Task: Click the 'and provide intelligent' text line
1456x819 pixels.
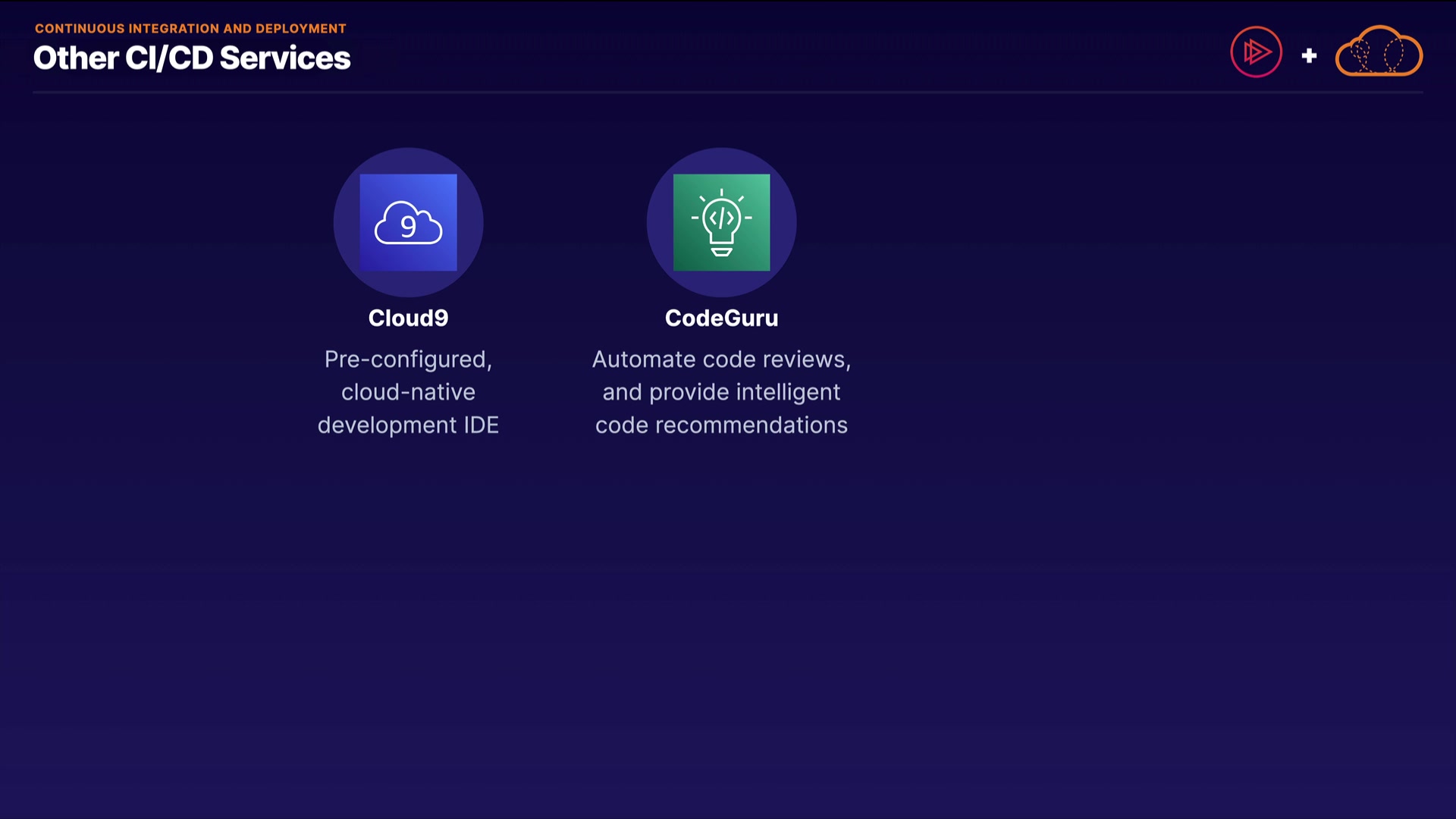Action: click(721, 392)
